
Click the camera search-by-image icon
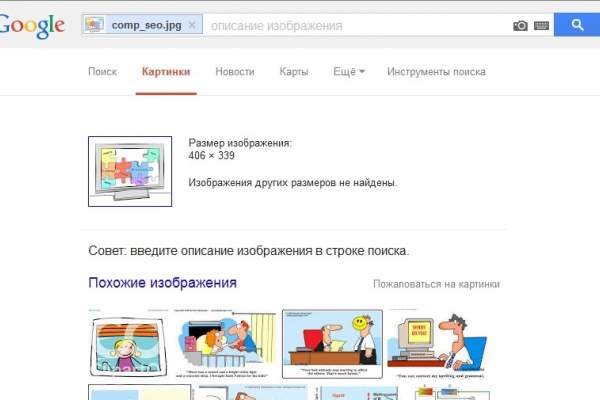(520, 25)
